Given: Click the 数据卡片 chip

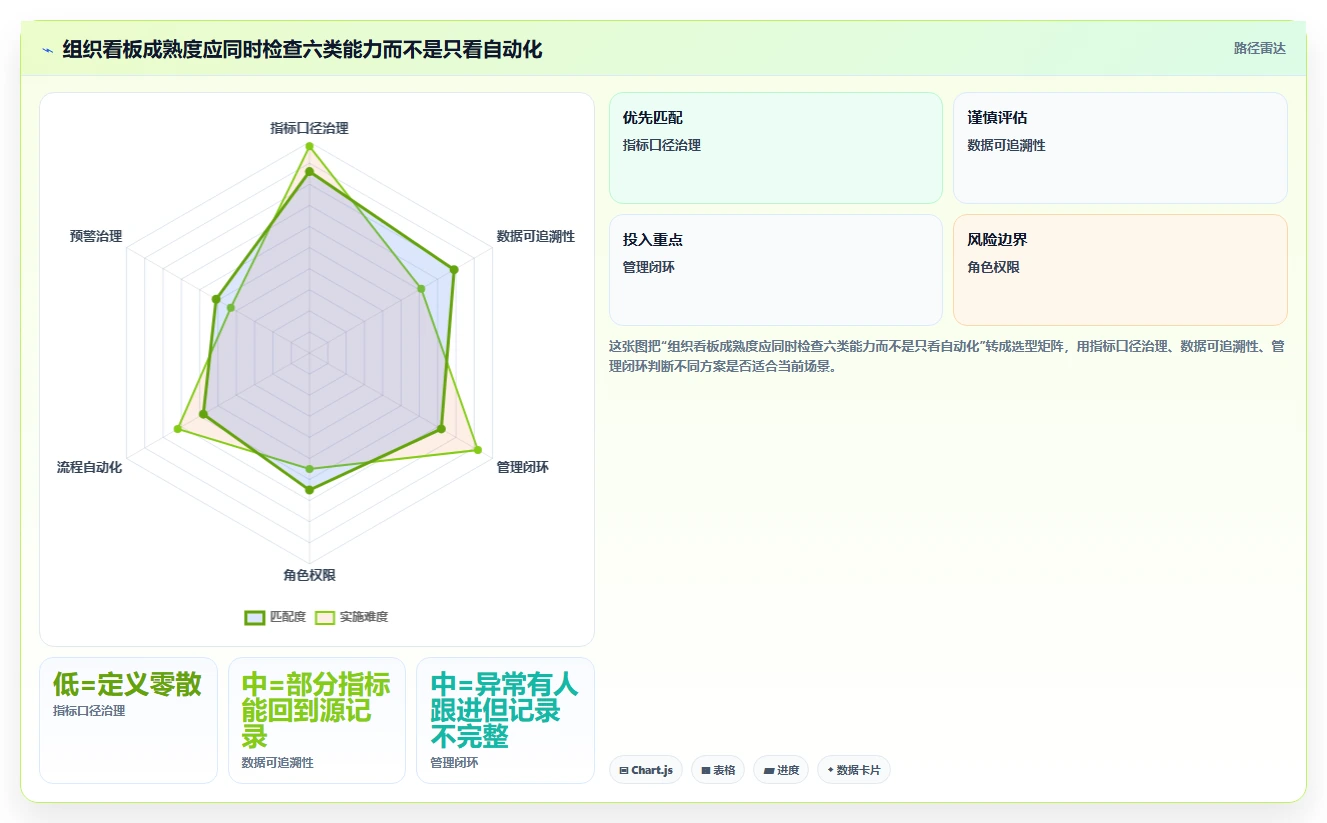Looking at the screenshot, I should 854,770.
